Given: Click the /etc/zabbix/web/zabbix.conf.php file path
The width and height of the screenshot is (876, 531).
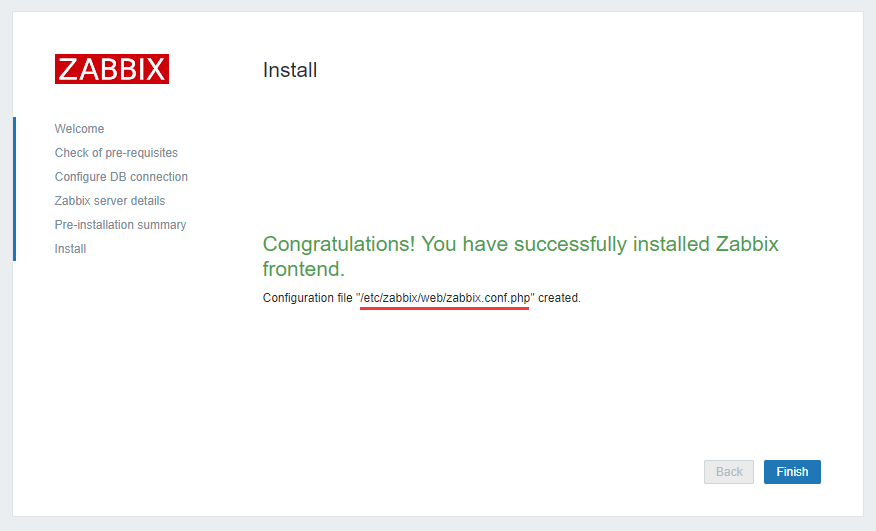Looking at the screenshot, I should 445,298.
